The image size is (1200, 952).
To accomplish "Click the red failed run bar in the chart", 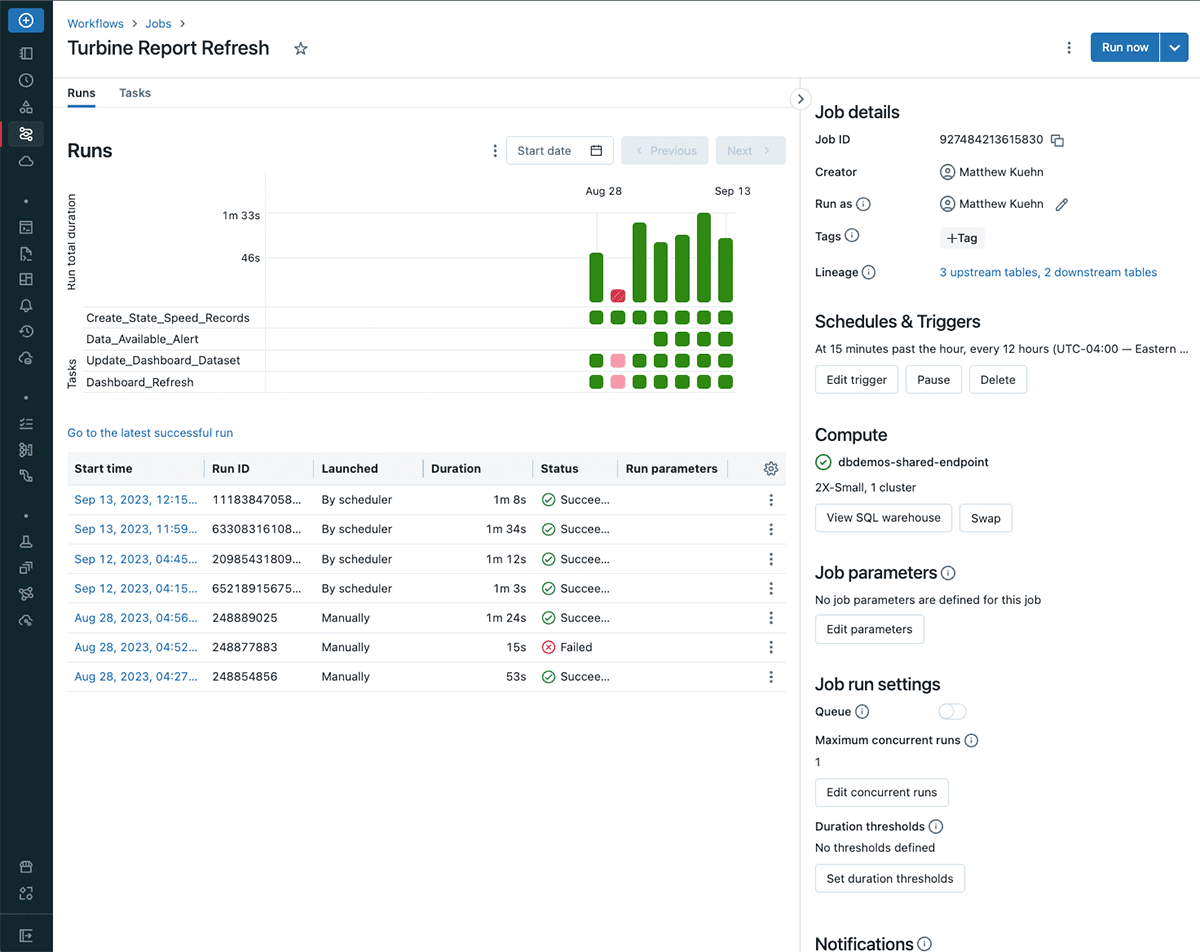I will (x=618, y=295).
